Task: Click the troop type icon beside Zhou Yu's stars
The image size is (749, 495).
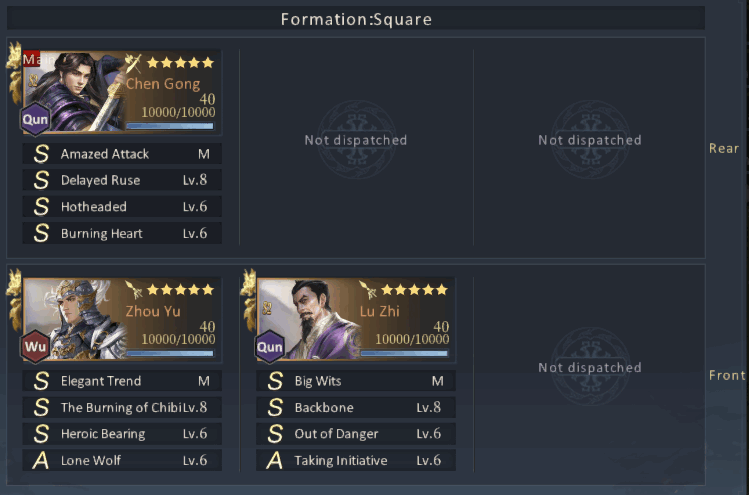Action: (133, 290)
